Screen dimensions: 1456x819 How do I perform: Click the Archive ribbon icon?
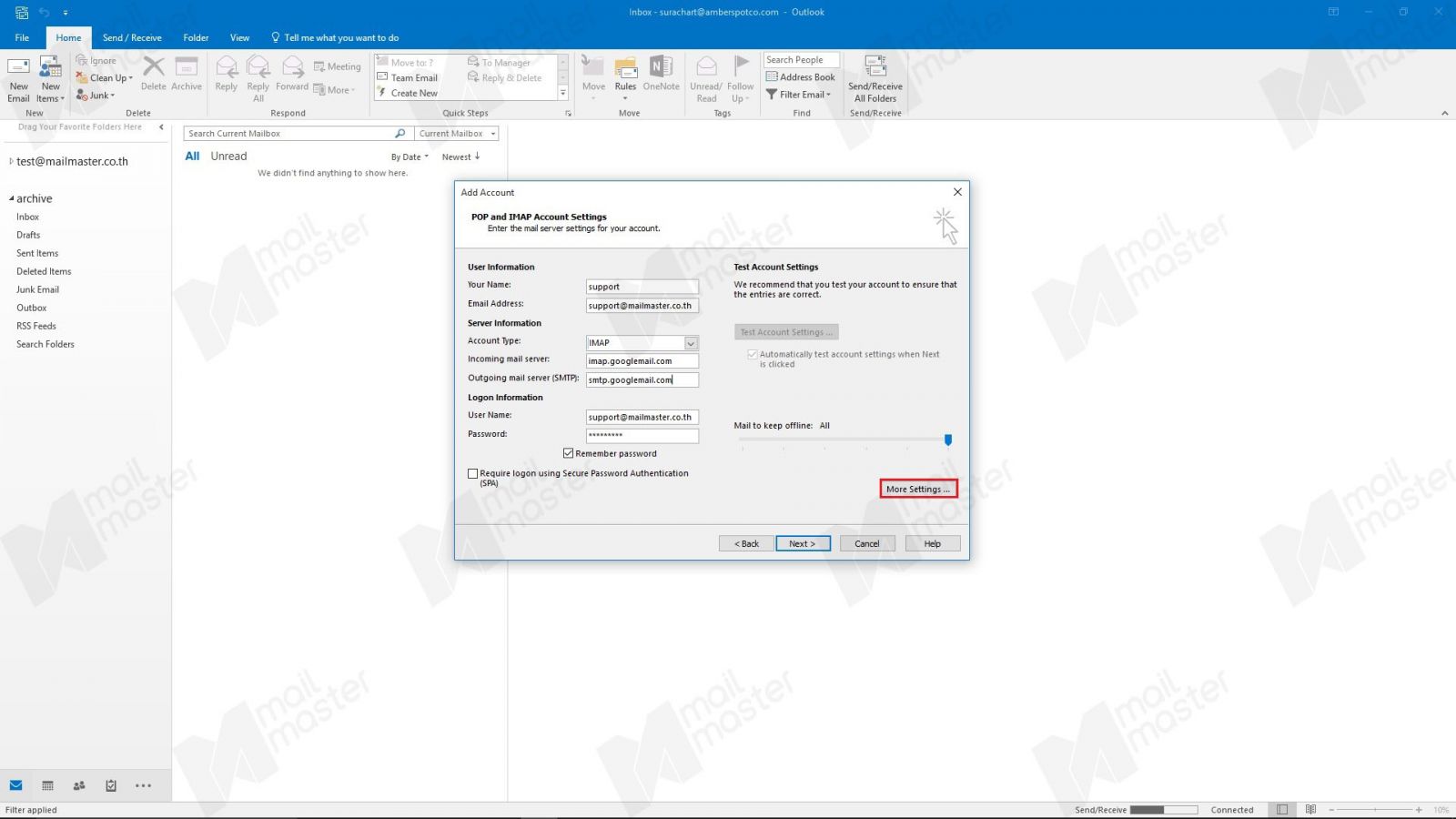click(187, 75)
